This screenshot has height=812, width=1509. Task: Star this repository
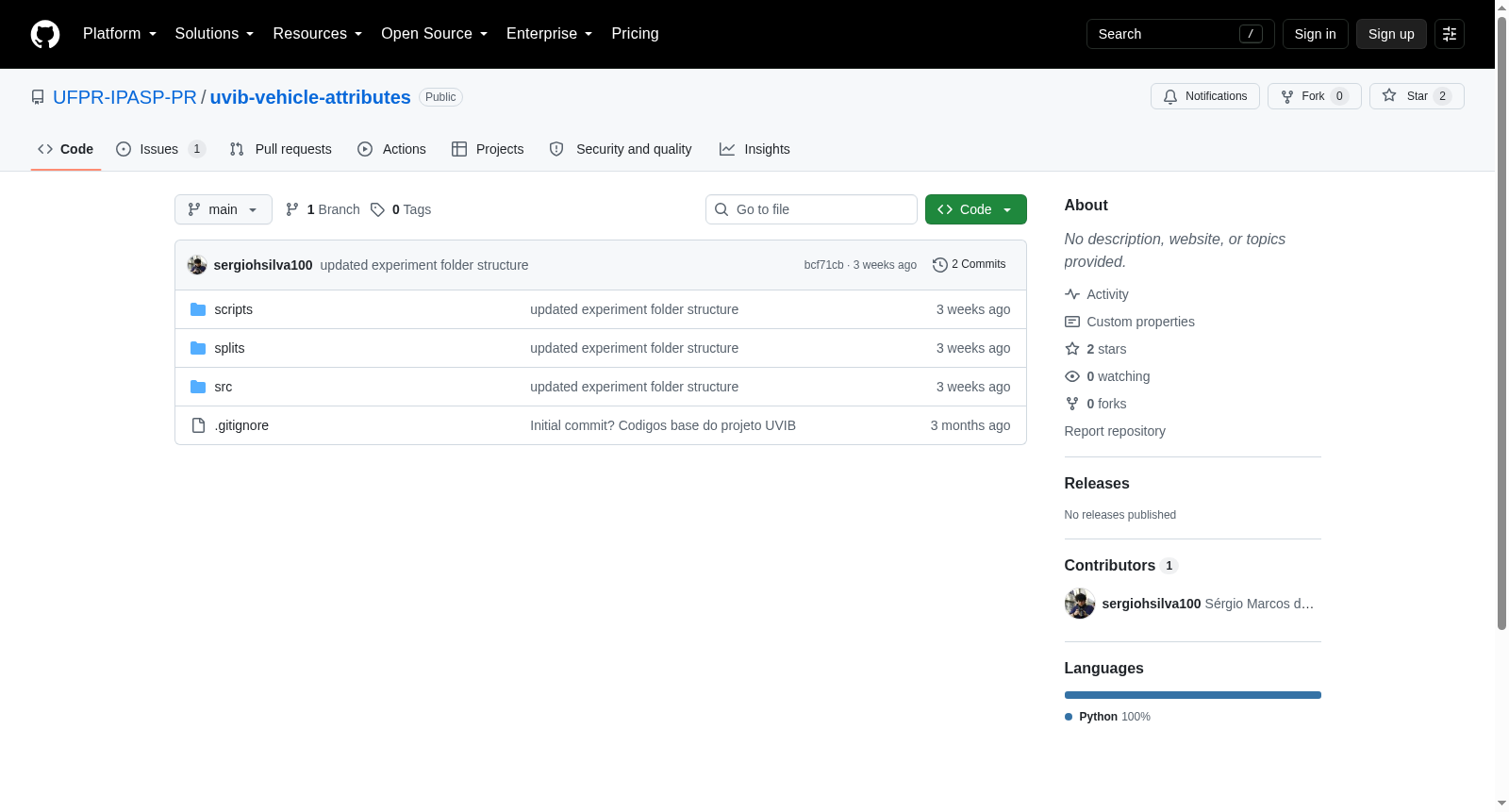coord(1417,96)
